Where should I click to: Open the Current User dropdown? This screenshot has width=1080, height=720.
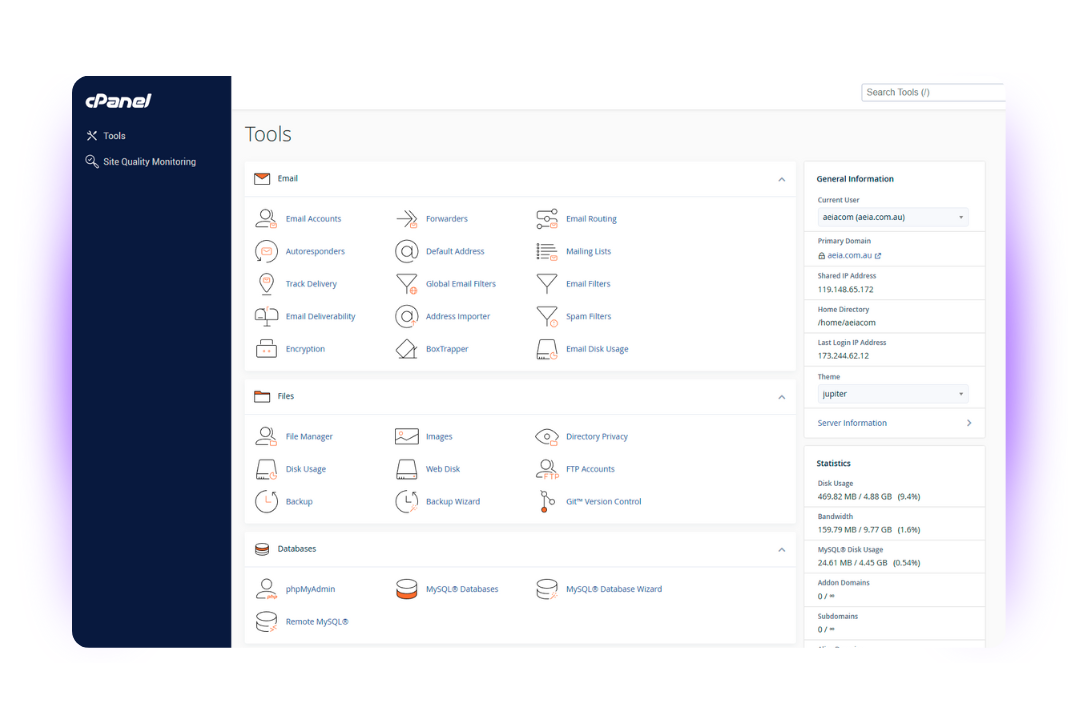coord(892,217)
